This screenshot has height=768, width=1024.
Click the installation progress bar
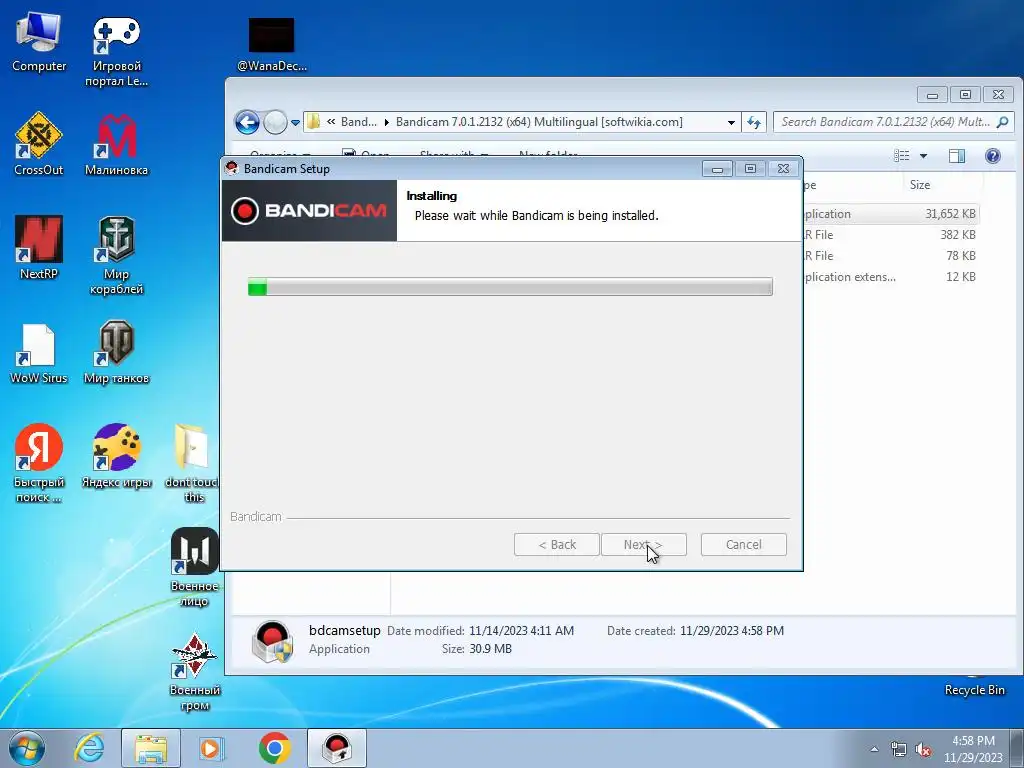pyautogui.click(x=510, y=287)
